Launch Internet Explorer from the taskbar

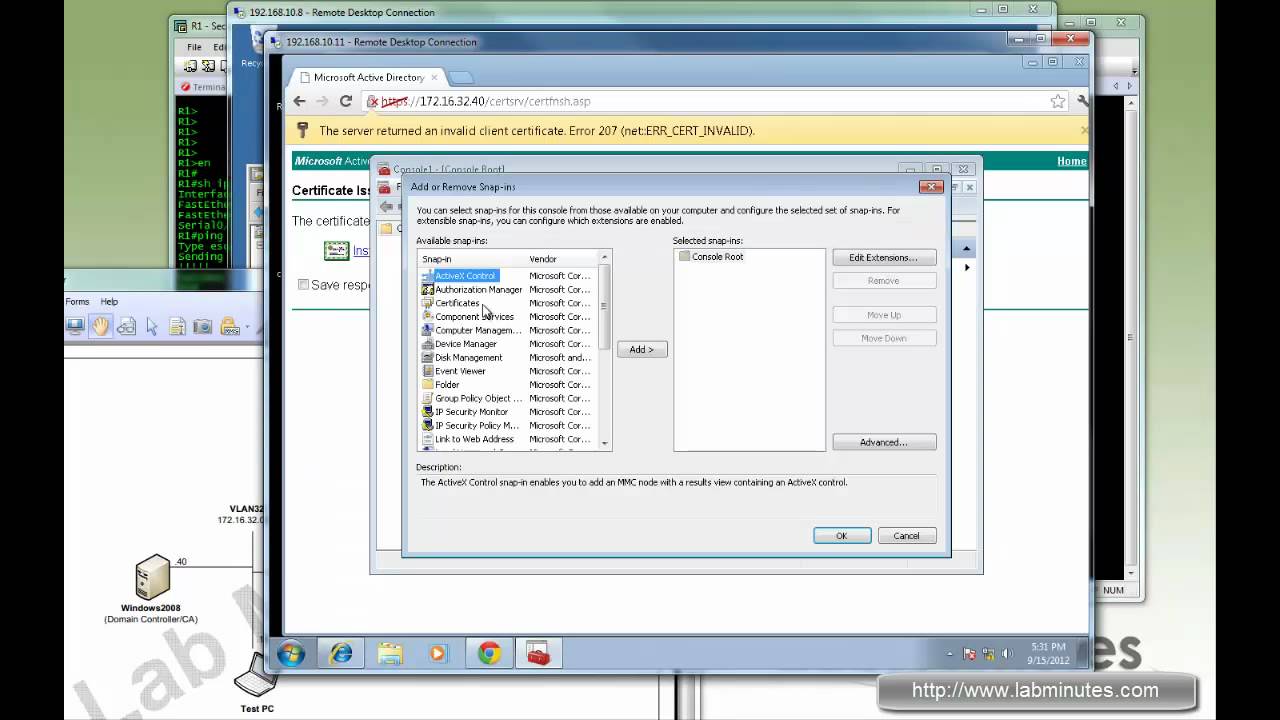click(x=341, y=654)
